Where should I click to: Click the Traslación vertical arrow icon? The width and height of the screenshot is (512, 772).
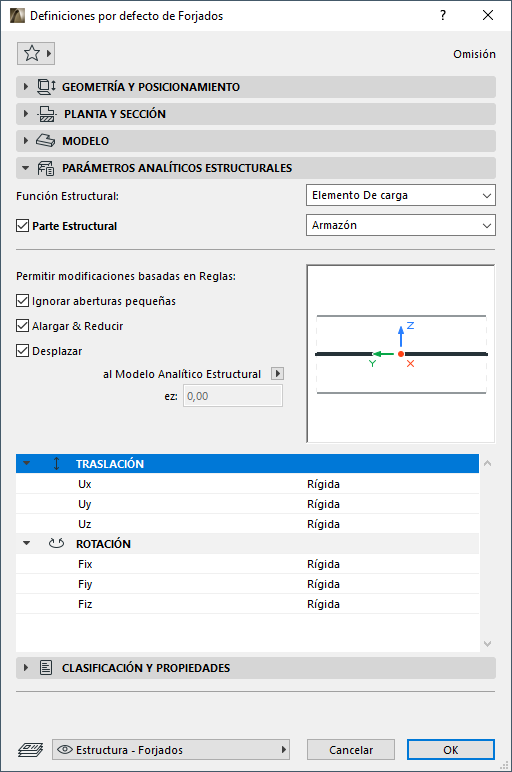(57, 464)
